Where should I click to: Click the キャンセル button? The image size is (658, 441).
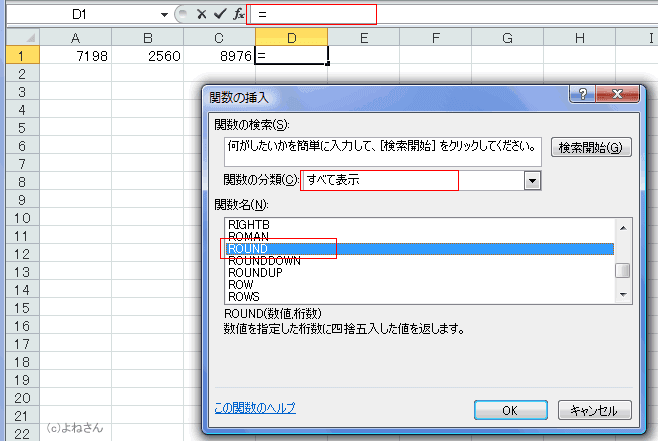point(594,410)
